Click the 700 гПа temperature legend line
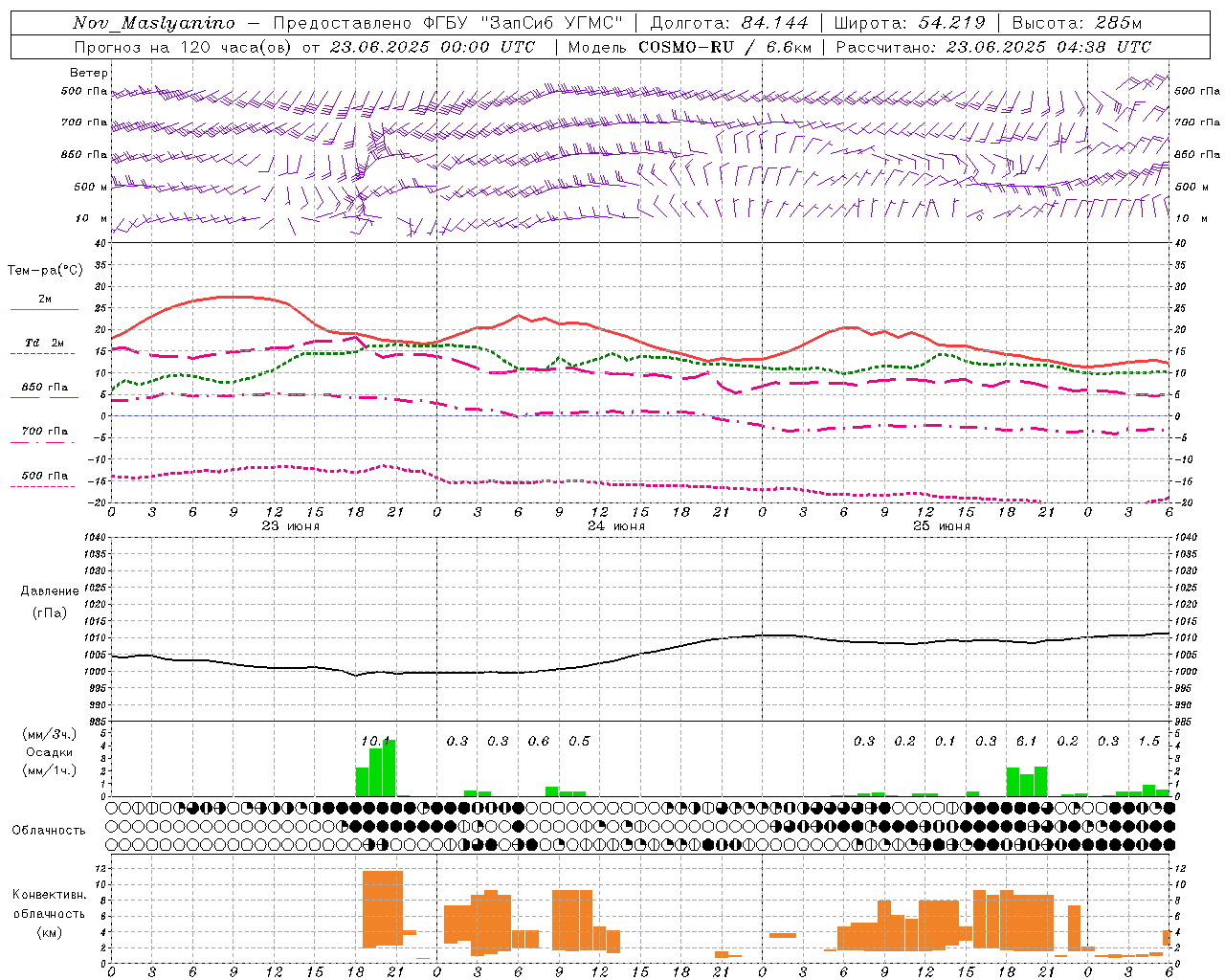Image resolution: width=1225 pixels, height=980 pixels. point(44,441)
